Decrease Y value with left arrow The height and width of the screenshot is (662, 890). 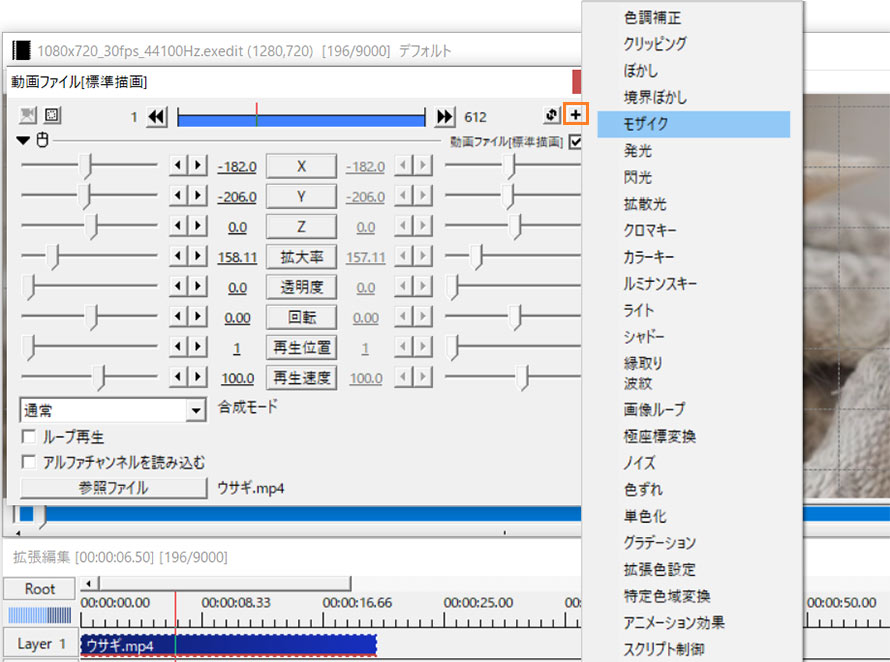pyautogui.click(x=178, y=195)
